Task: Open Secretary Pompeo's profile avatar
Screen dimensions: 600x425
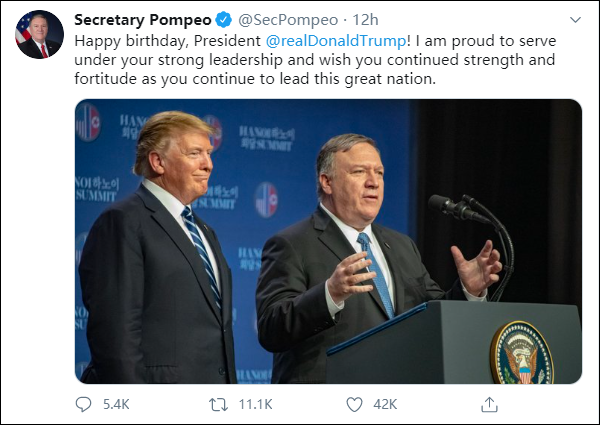Action: [x=39, y=35]
